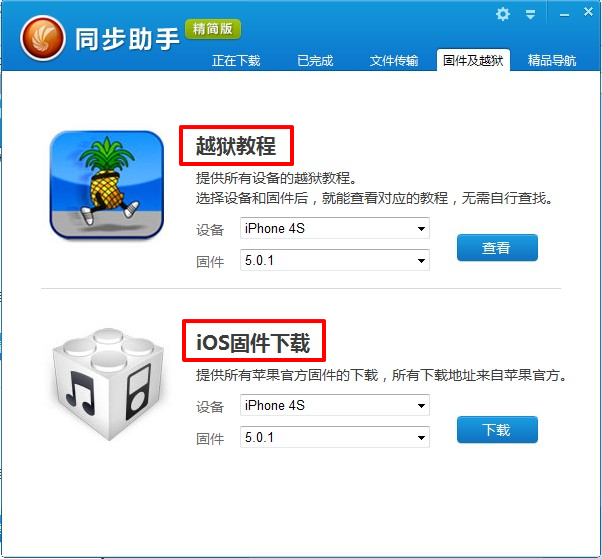Image resolution: width=602 pixels, height=559 pixels.
Task: Click the iOS firmware cube icon
Action: [x=108, y=384]
